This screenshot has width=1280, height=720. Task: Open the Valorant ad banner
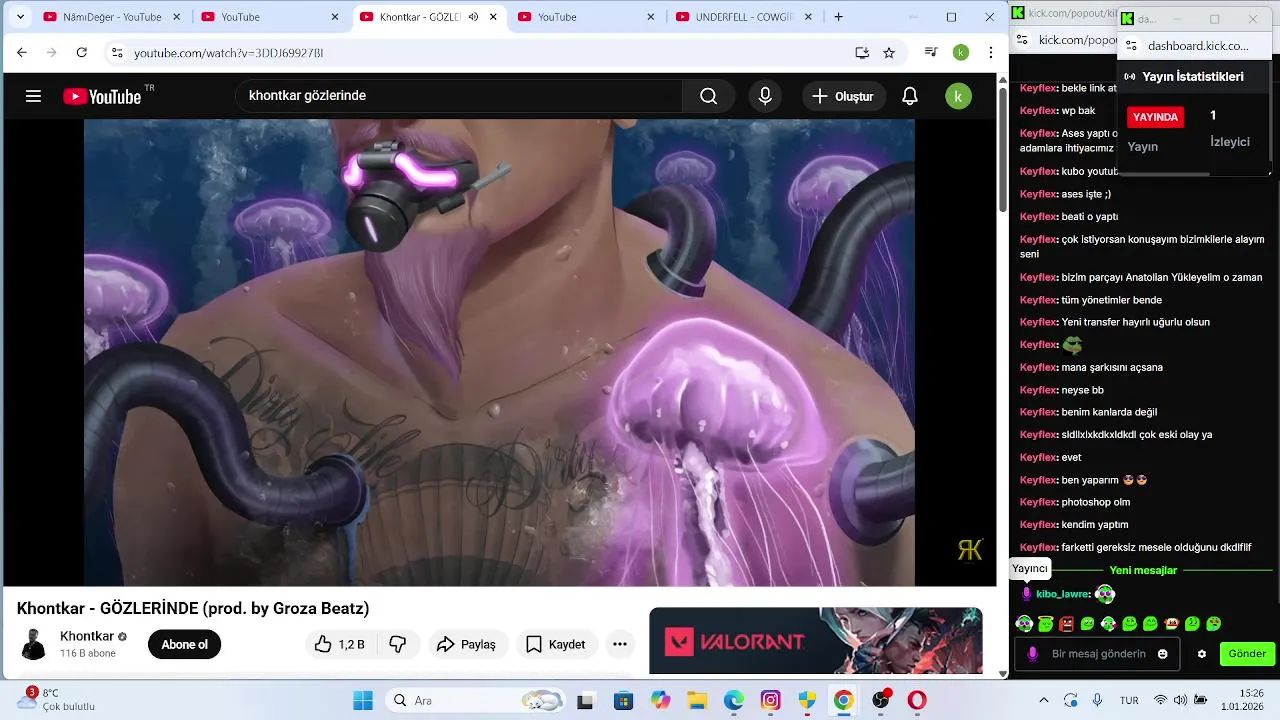coord(816,641)
